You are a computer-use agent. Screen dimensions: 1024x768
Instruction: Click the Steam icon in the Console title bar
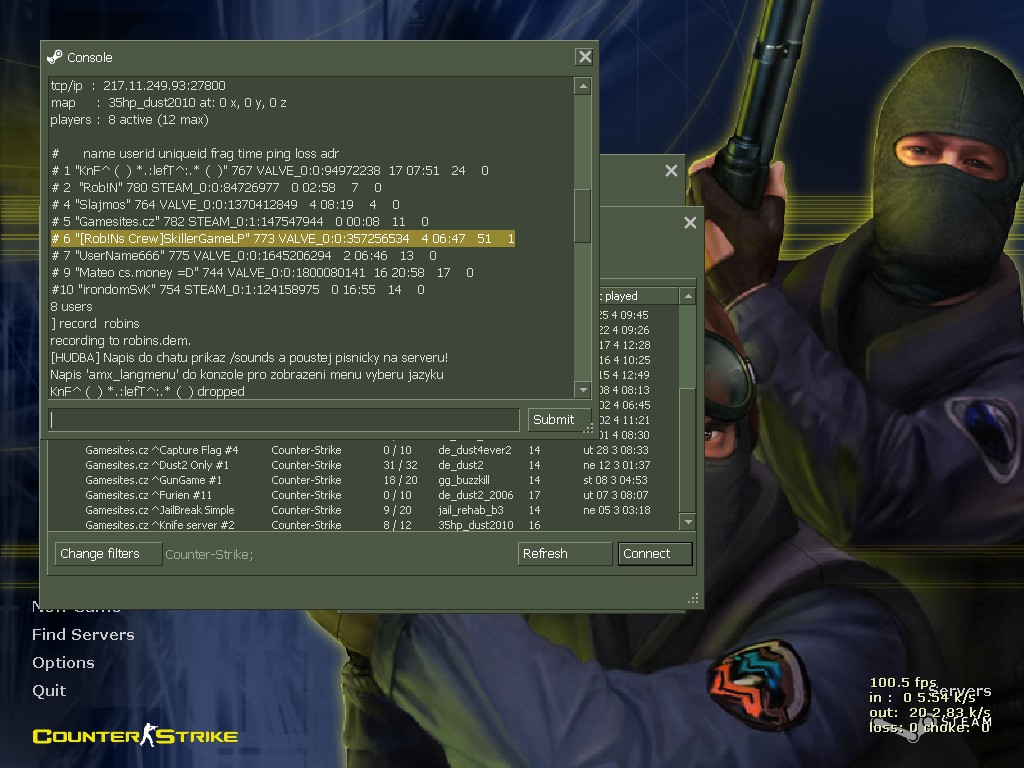click(x=55, y=57)
